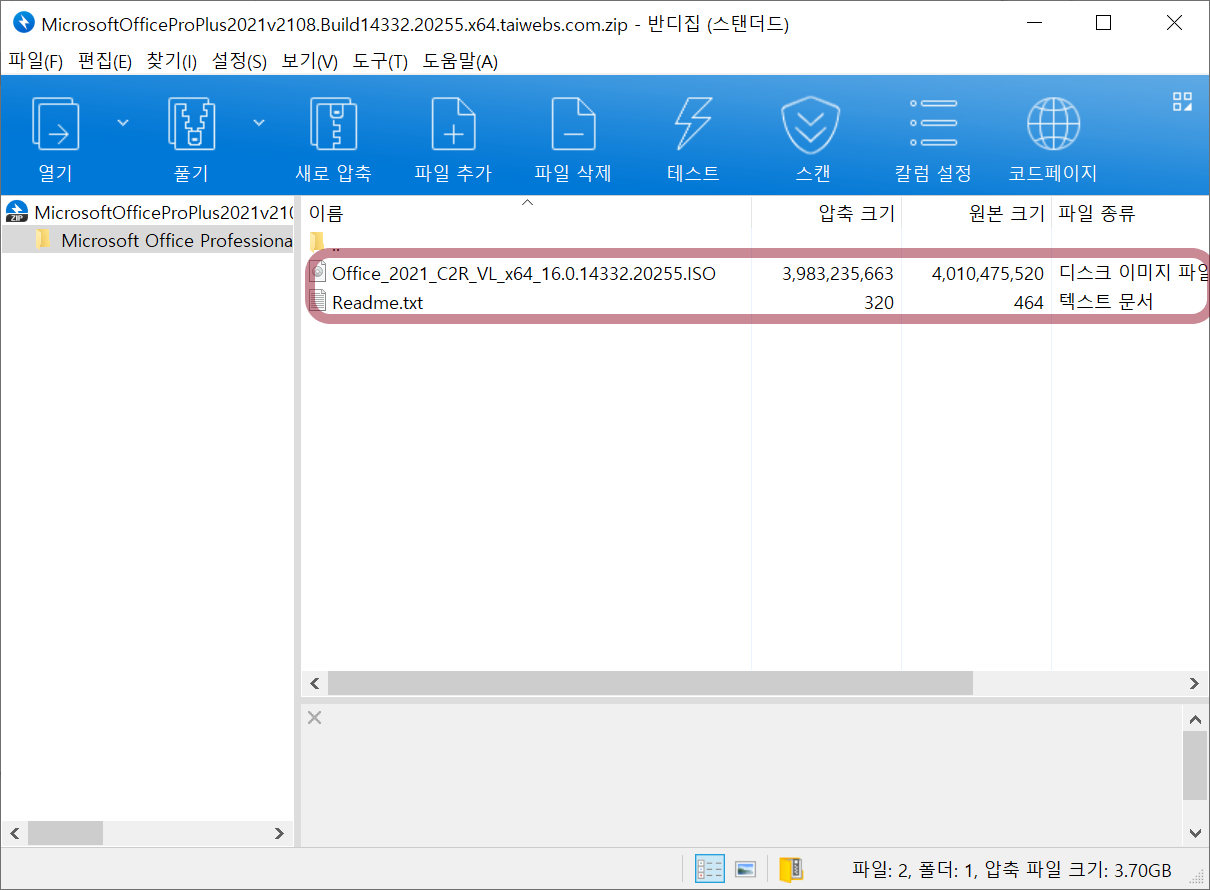Click the Readme.txt original size 464 cell
The image size is (1210, 890).
point(1028,302)
